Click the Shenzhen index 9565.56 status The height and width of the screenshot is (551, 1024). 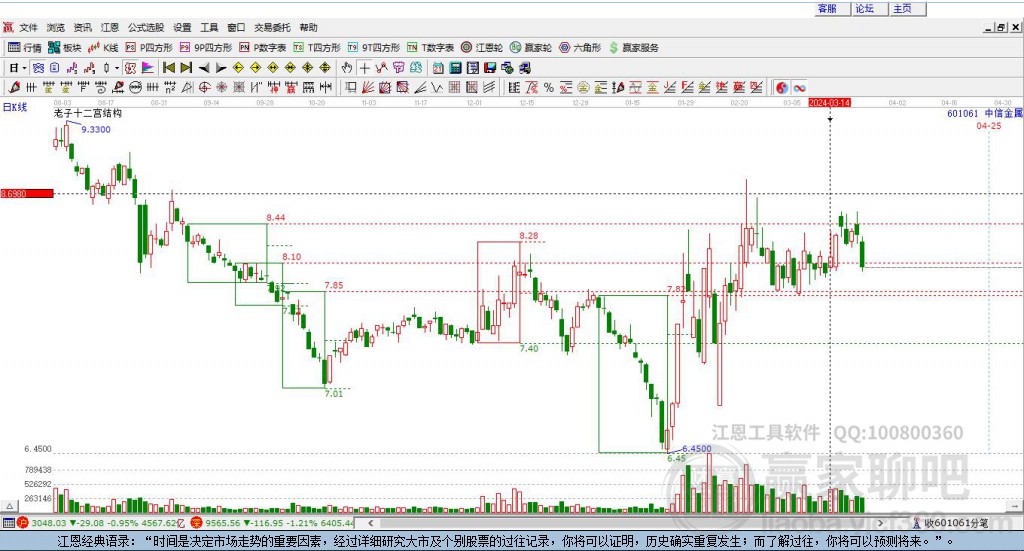pos(223,523)
